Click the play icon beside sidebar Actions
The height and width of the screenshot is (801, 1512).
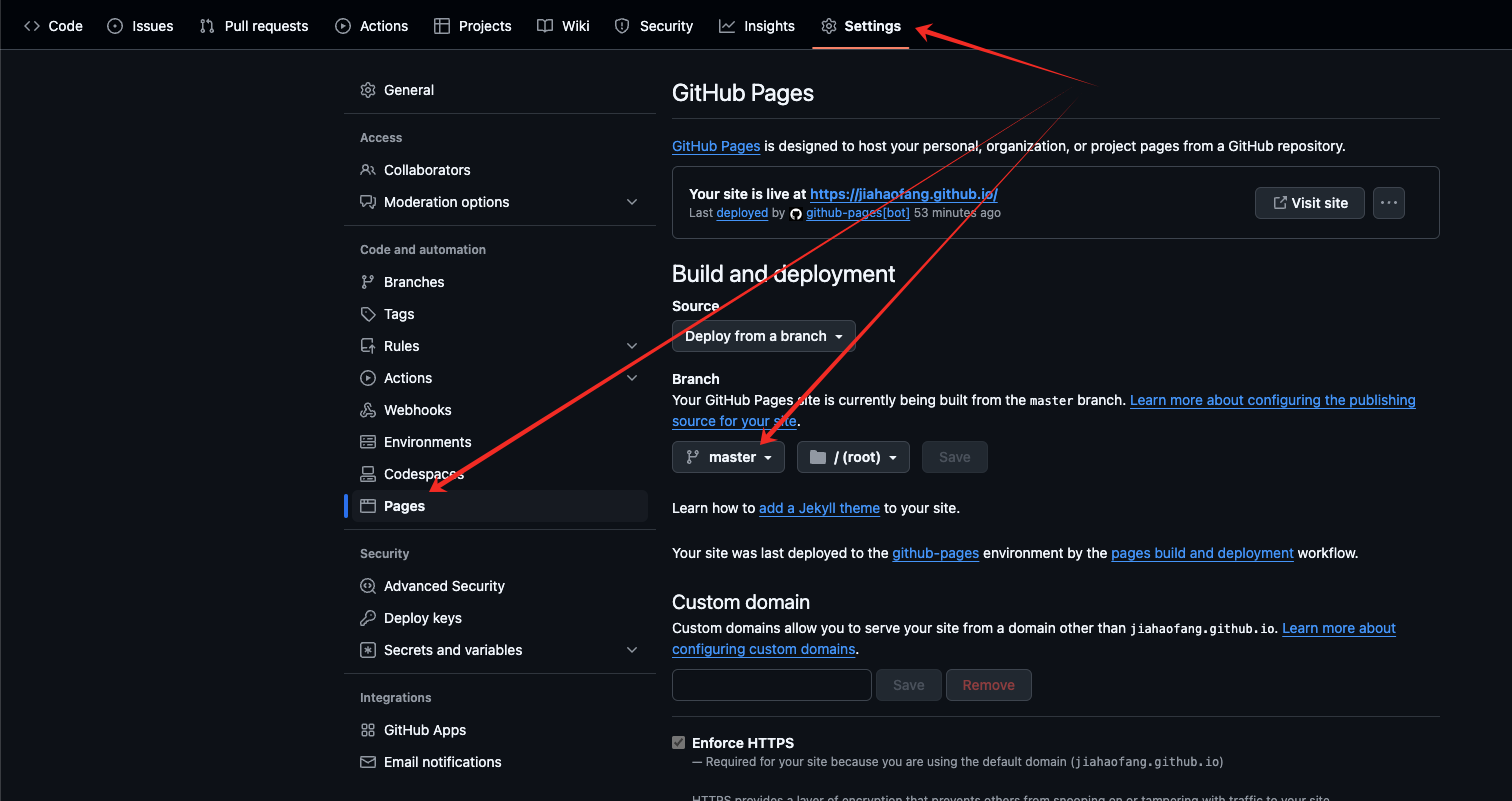coord(368,378)
